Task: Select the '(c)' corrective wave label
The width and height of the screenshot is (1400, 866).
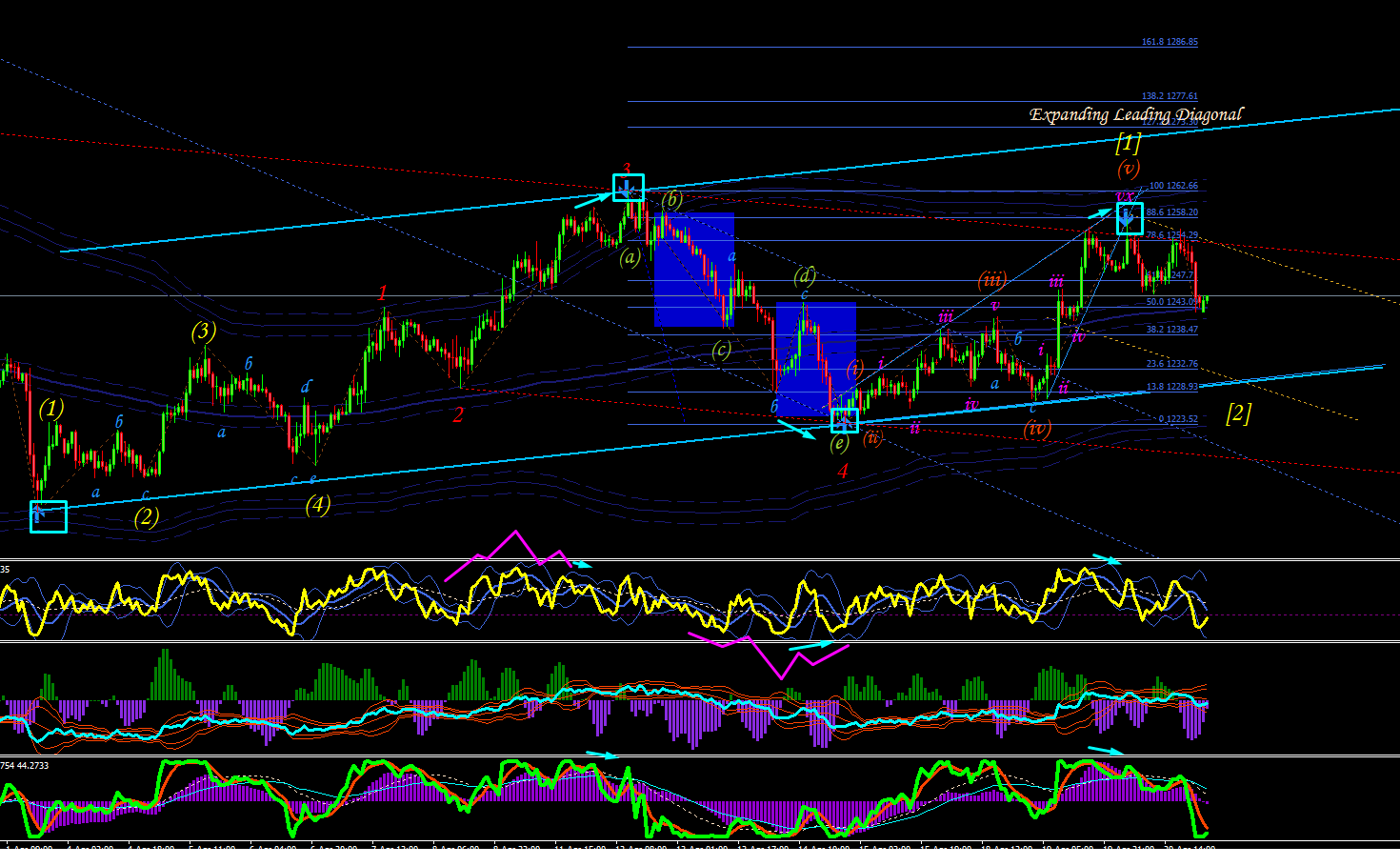Action: 722,350
